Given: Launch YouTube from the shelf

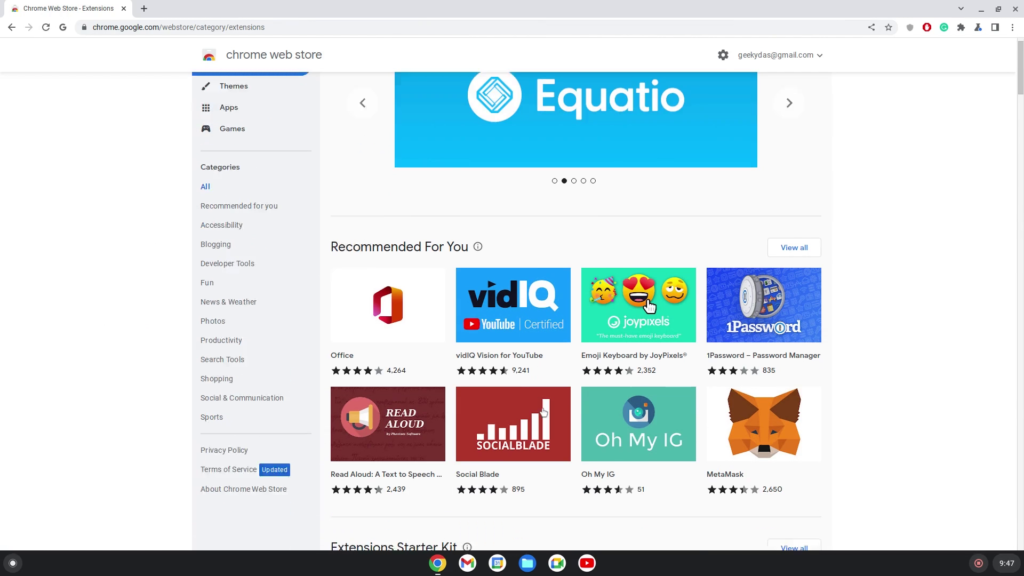Looking at the screenshot, I should (x=587, y=563).
